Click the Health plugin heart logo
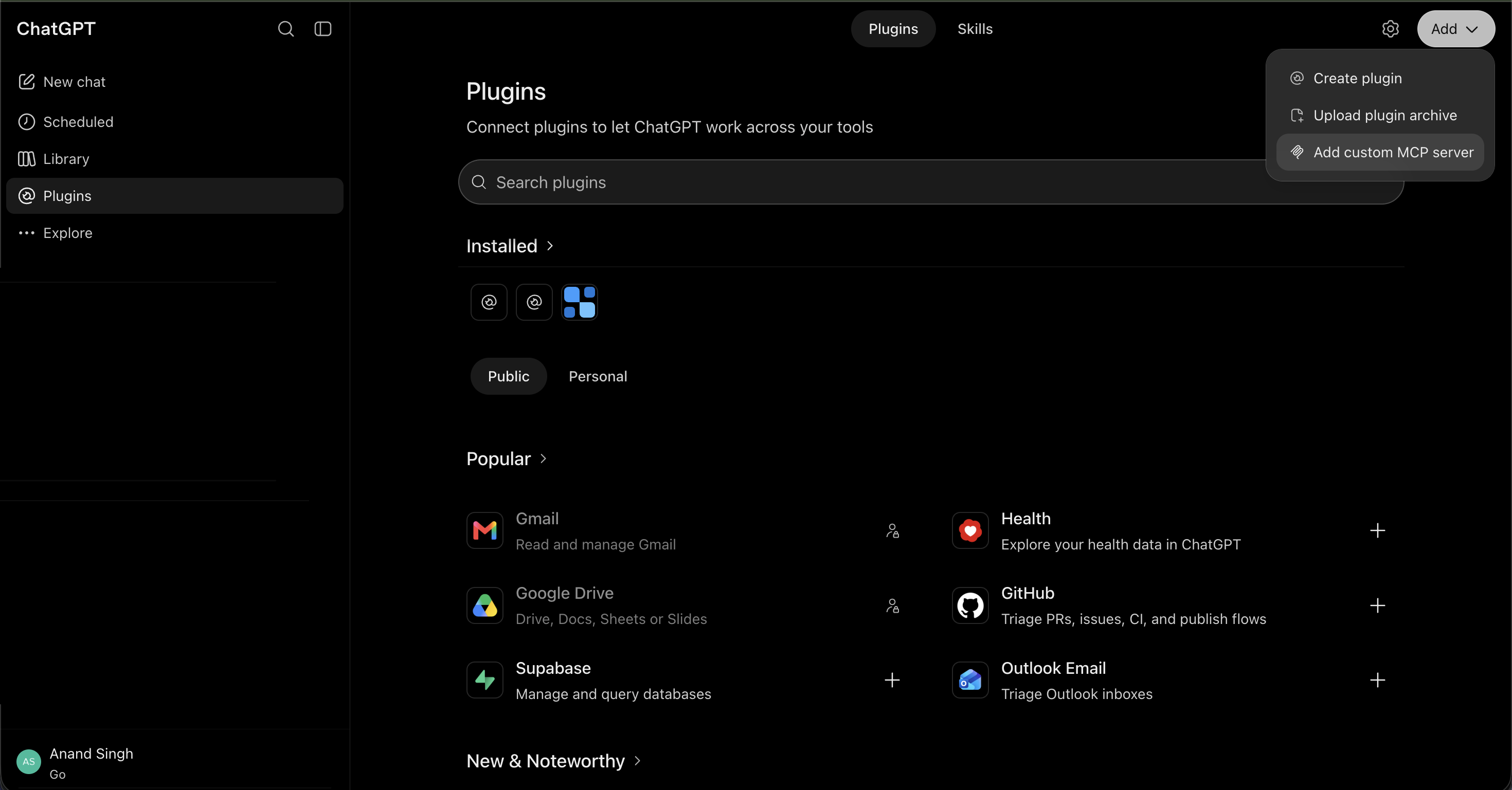 pos(970,531)
